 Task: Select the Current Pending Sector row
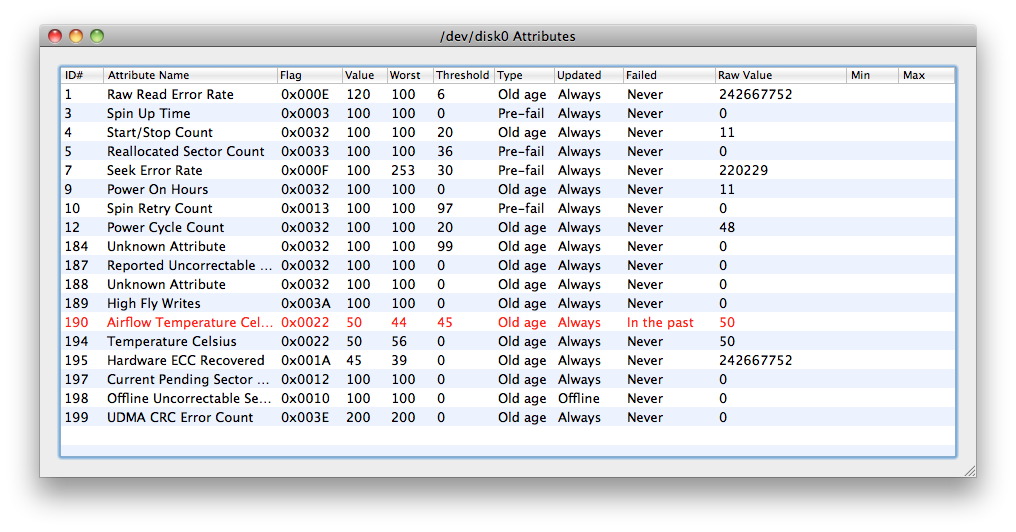(508, 379)
